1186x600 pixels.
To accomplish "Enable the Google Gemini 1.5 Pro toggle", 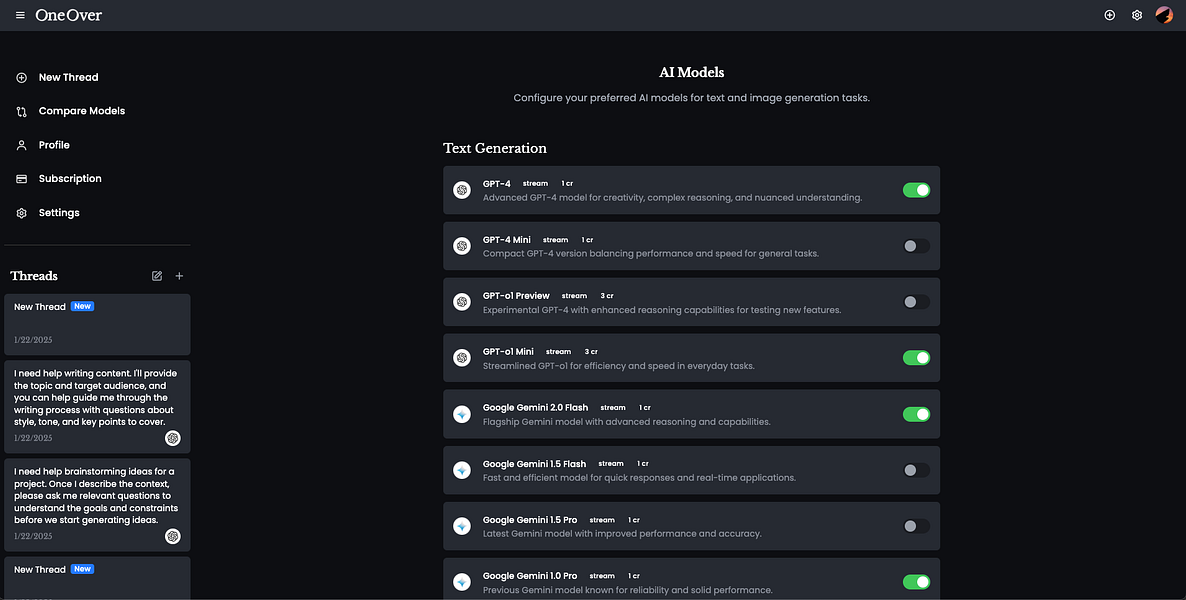I will pyautogui.click(x=916, y=526).
